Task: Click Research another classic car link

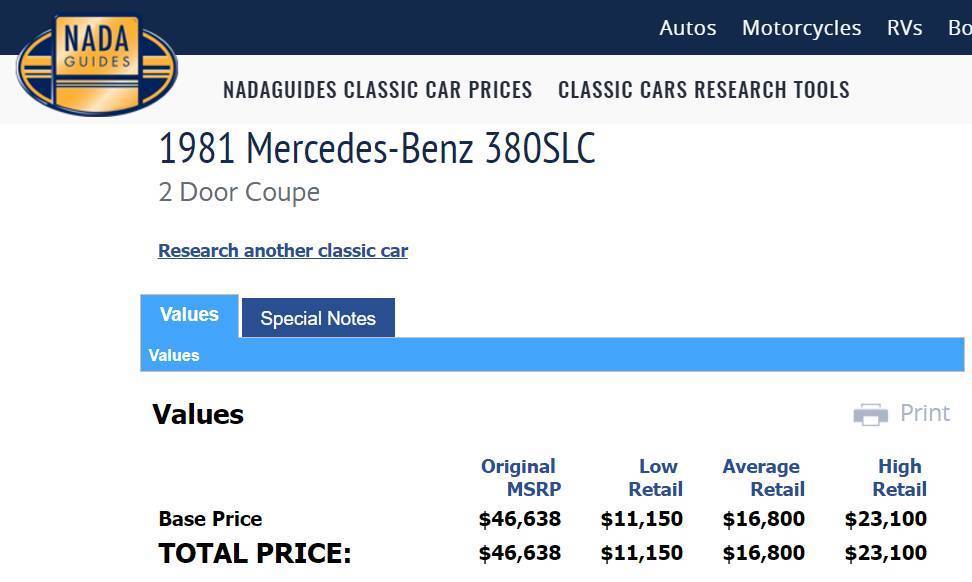Action: 283,251
